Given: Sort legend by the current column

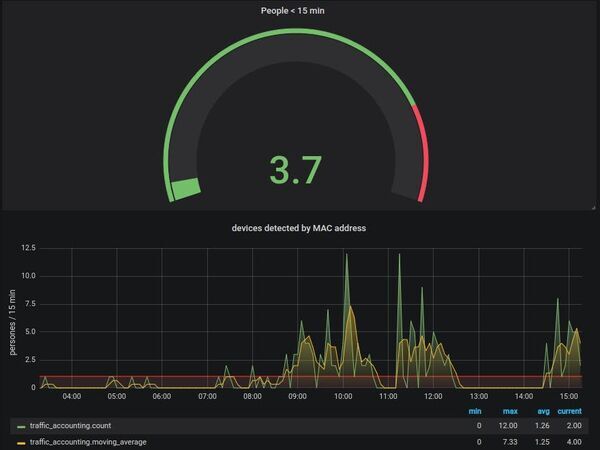Looking at the screenshot, I should pyautogui.click(x=569, y=411).
